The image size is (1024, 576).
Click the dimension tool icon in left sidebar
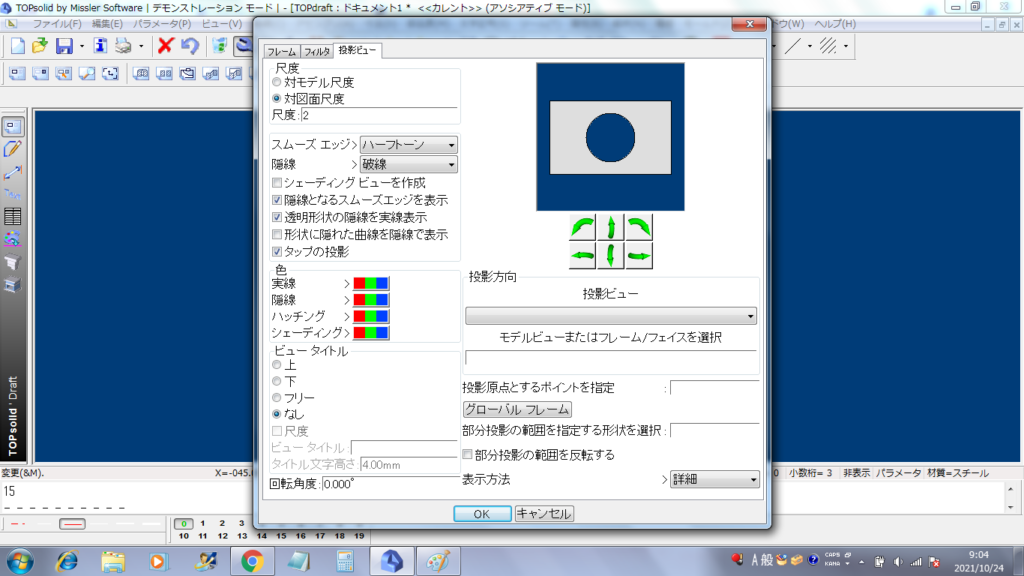12,172
